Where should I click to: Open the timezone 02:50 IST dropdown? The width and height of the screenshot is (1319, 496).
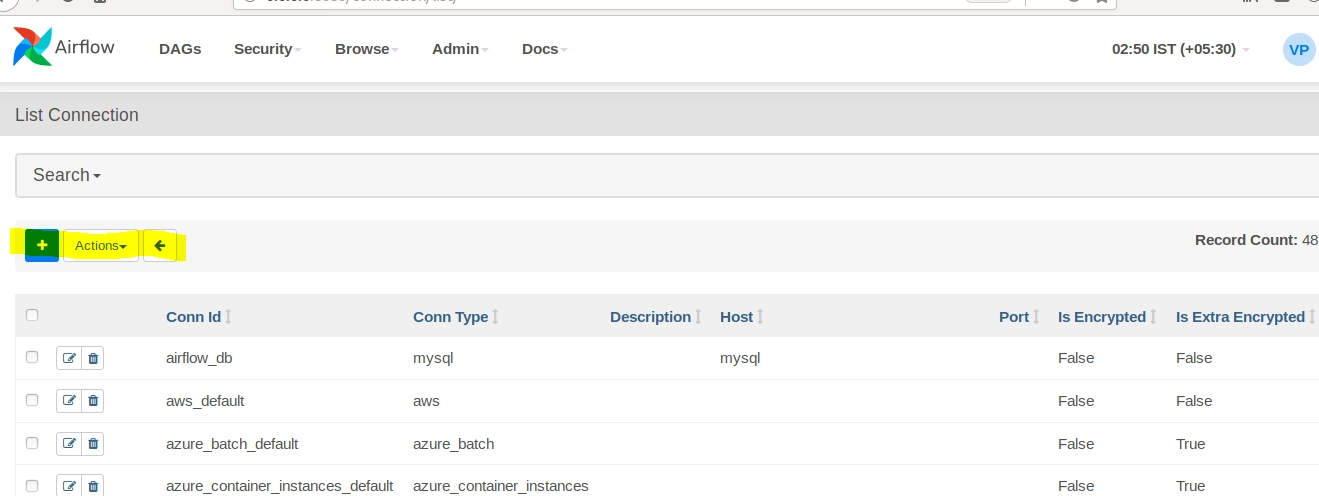pyautogui.click(x=1180, y=49)
